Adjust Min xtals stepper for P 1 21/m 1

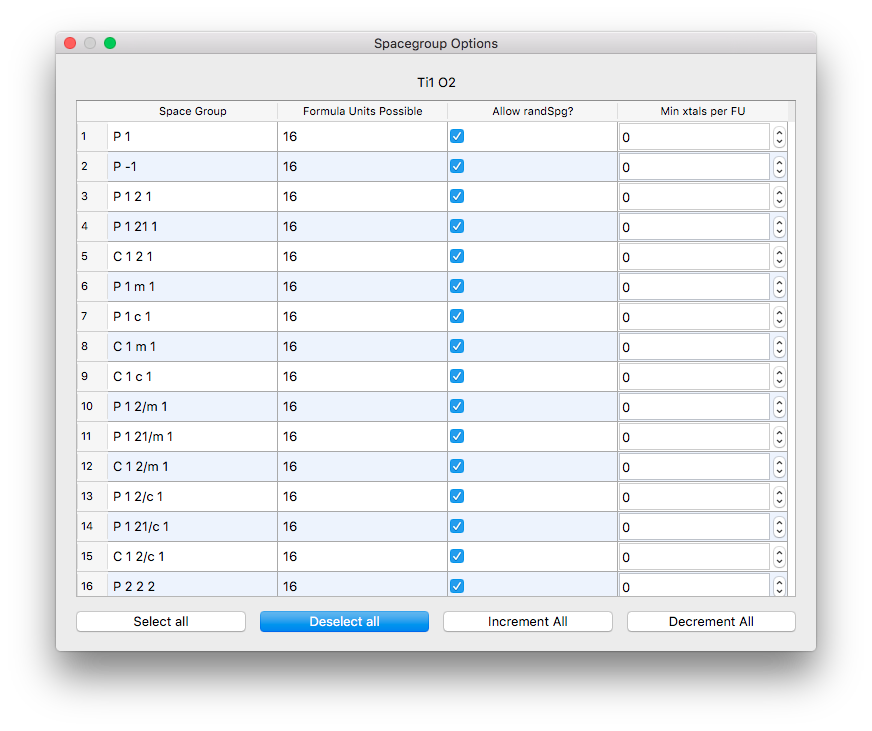[x=779, y=437]
